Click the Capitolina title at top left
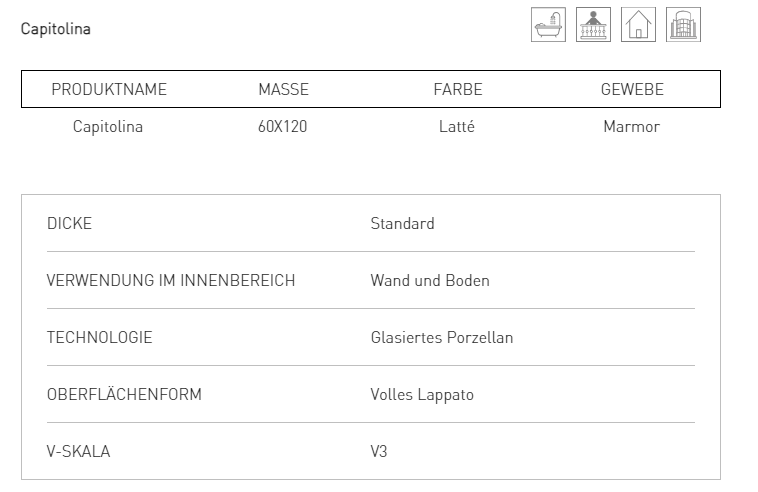The height and width of the screenshot is (492, 758). point(56,29)
